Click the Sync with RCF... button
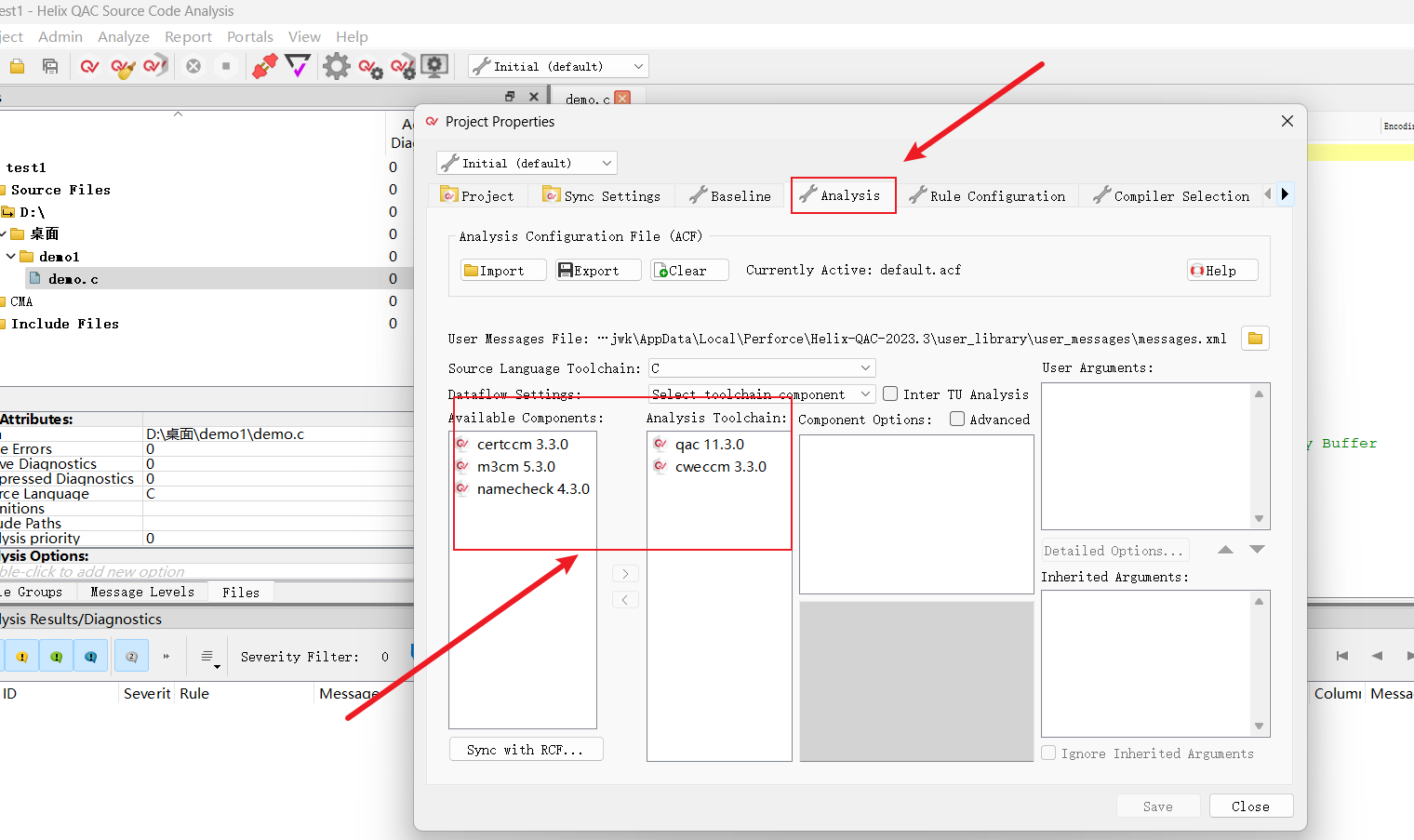1414x840 pixels. pos(527,749)
